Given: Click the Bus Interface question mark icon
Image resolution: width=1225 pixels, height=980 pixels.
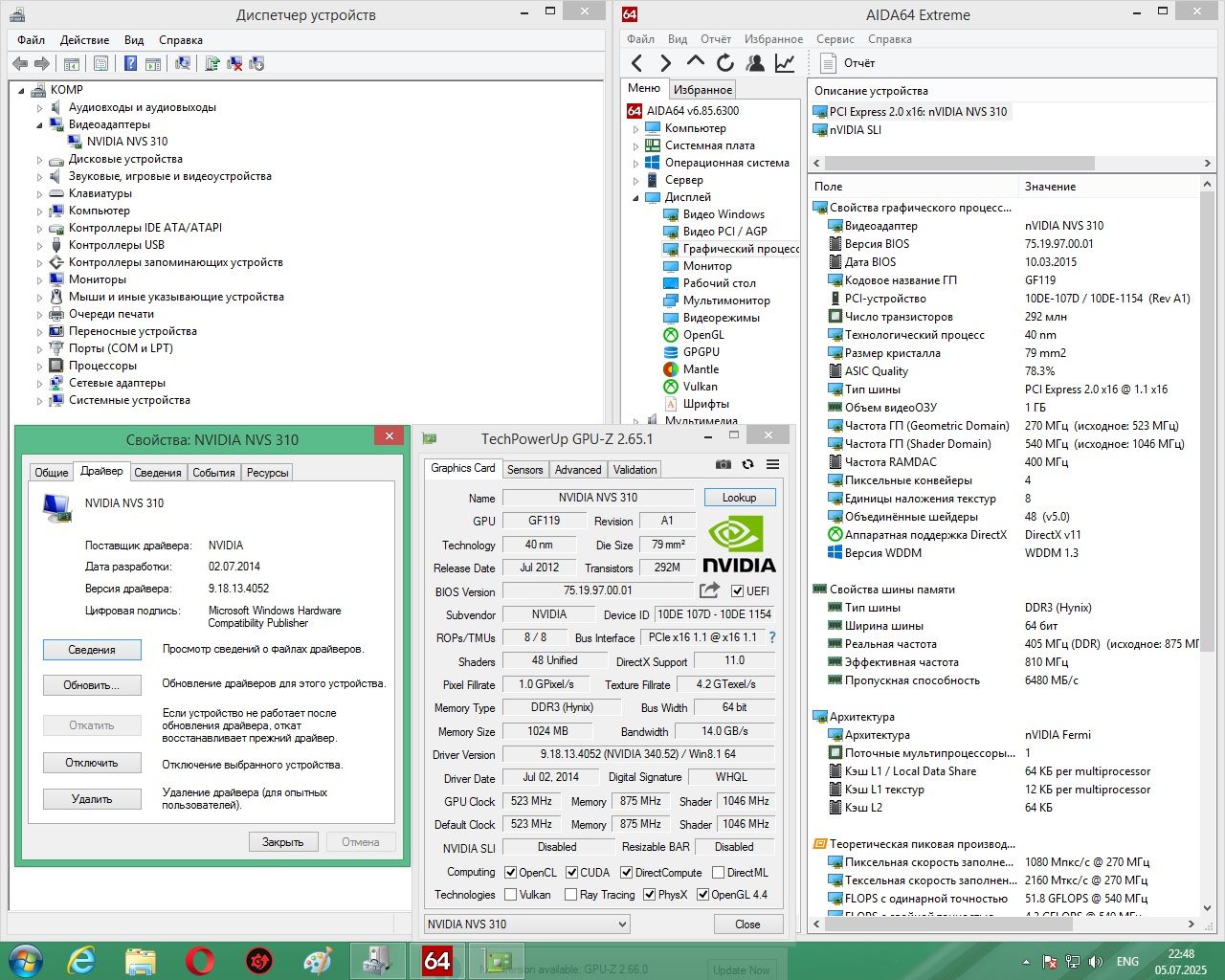Looking at the screenshot, I should click(772, 637).
